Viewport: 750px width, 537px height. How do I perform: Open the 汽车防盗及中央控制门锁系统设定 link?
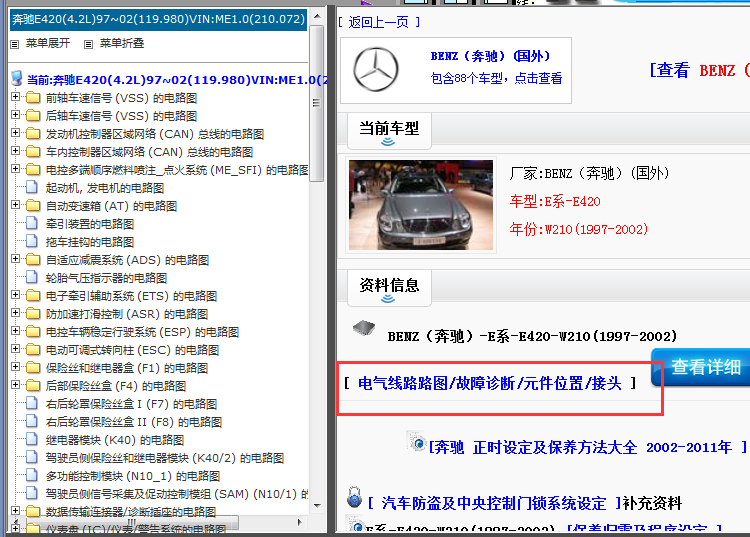(x=494, y=503)
